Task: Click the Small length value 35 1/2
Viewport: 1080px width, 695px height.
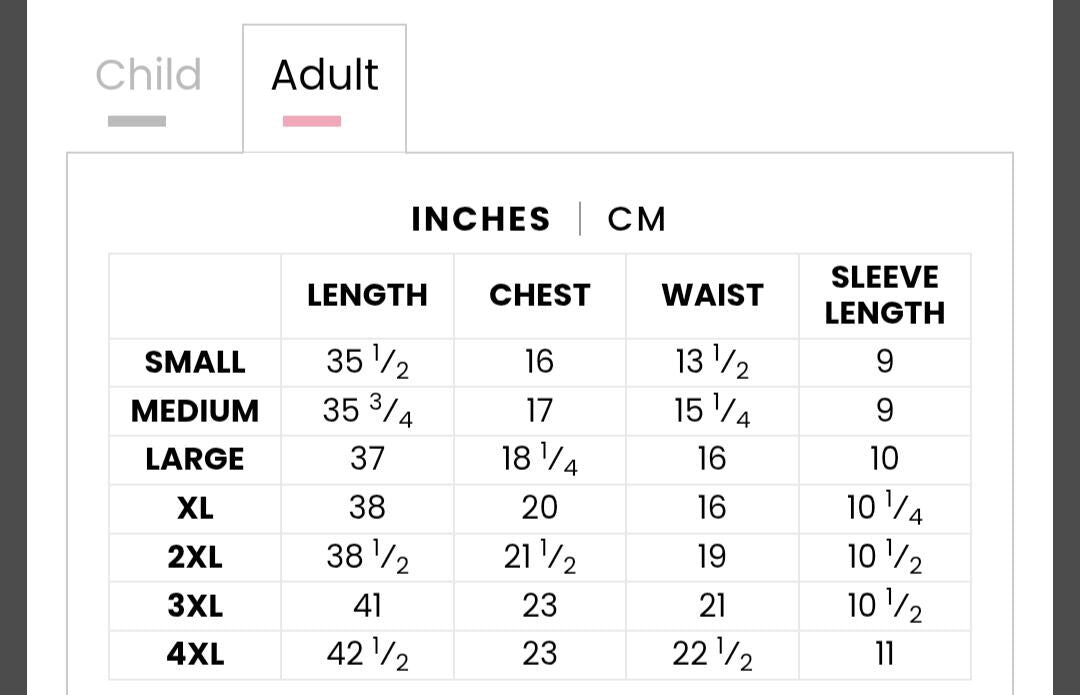Action: 367,362
